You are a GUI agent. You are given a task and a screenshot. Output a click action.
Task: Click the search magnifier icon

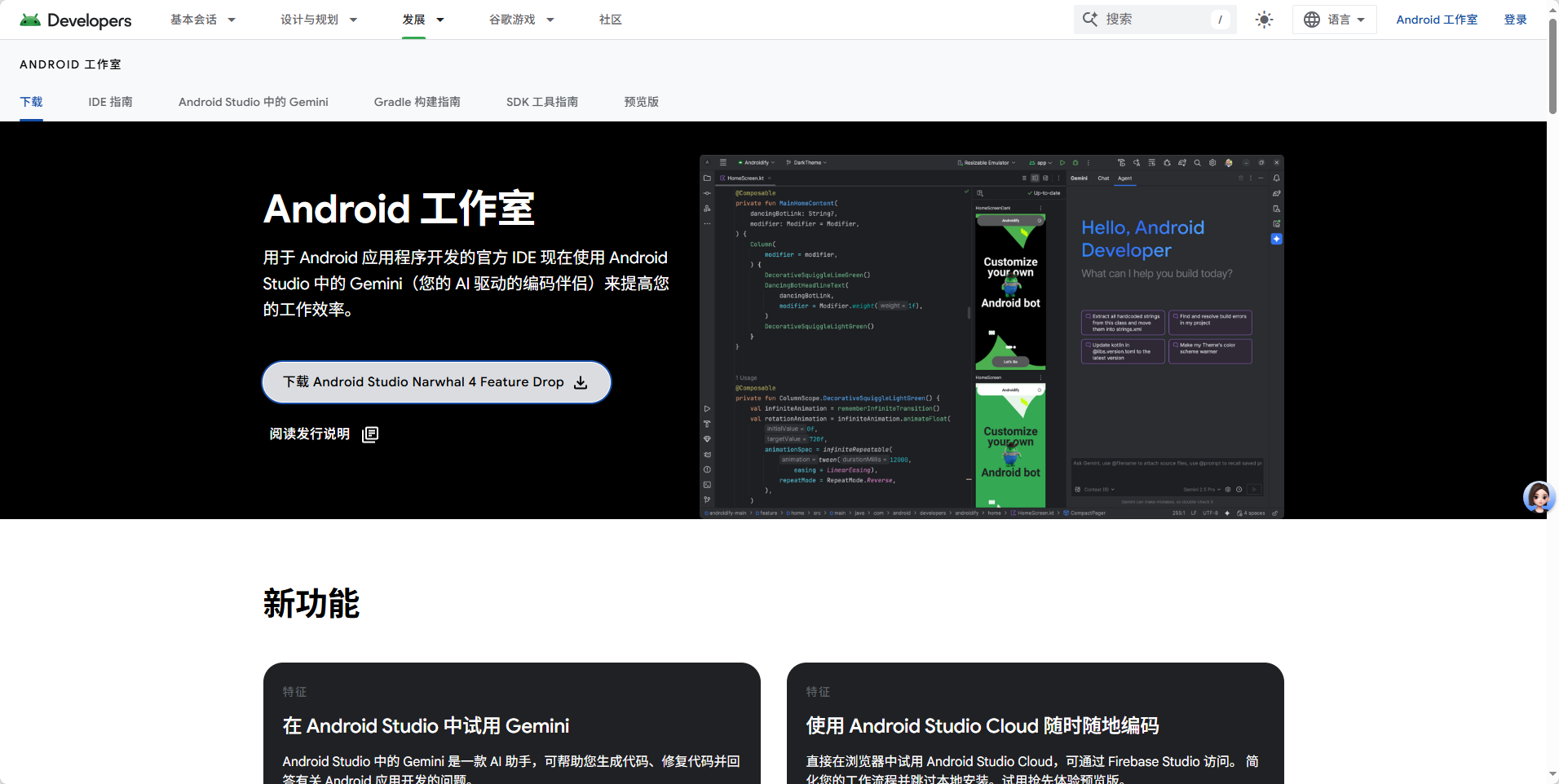1090,19
